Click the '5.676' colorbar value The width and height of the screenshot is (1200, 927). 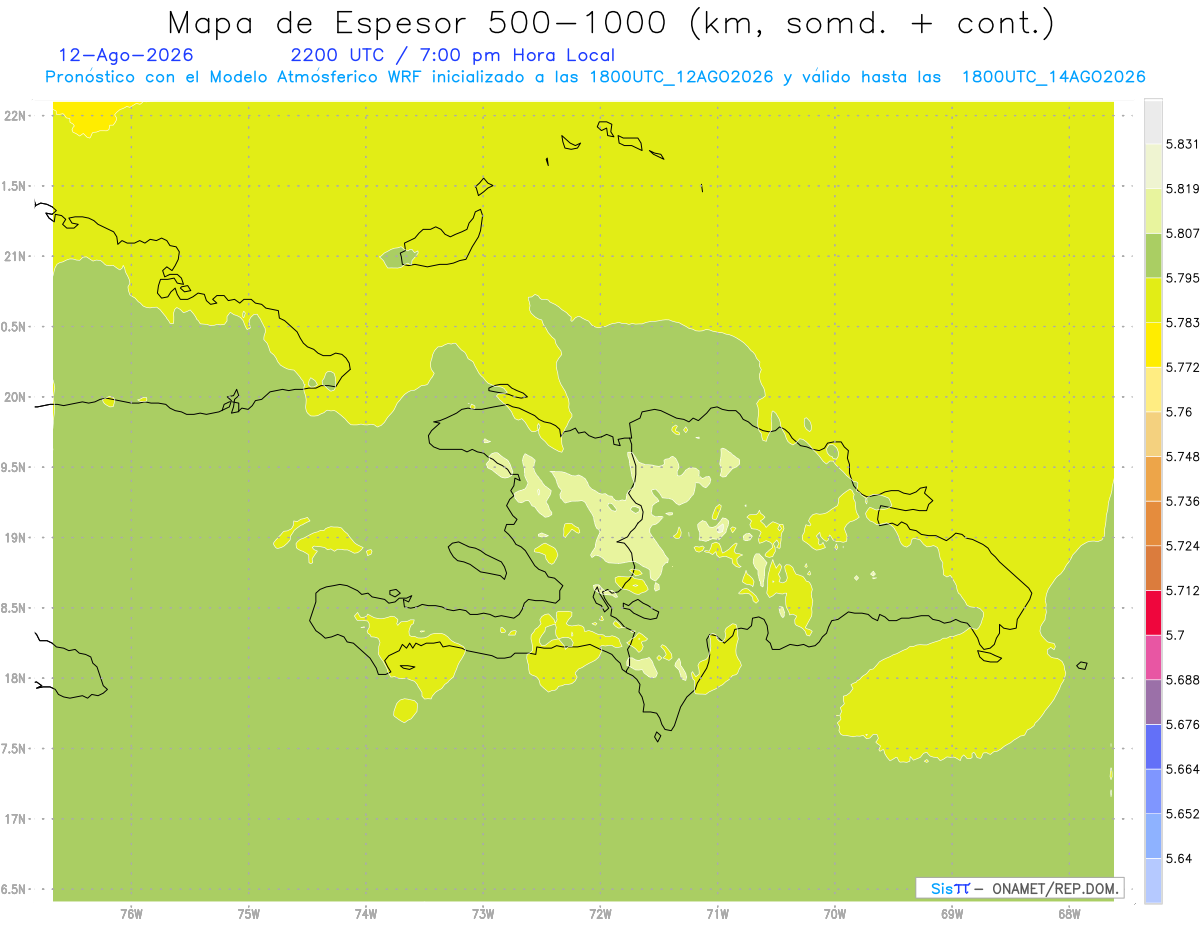pos(1182,724)
